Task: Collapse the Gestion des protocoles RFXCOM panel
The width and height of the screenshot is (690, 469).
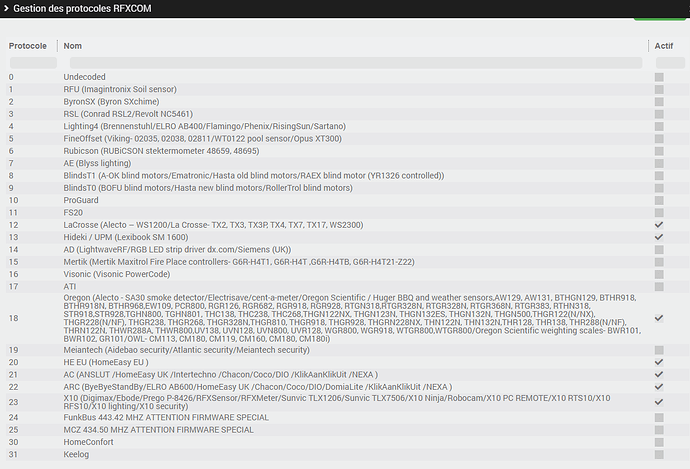Action: click(7, 8)
